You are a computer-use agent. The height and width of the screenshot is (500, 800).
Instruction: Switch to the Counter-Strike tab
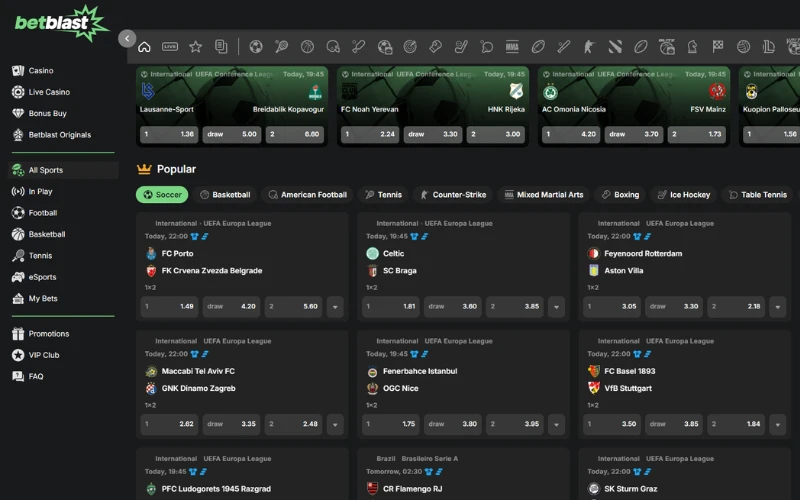click(453, 194)
